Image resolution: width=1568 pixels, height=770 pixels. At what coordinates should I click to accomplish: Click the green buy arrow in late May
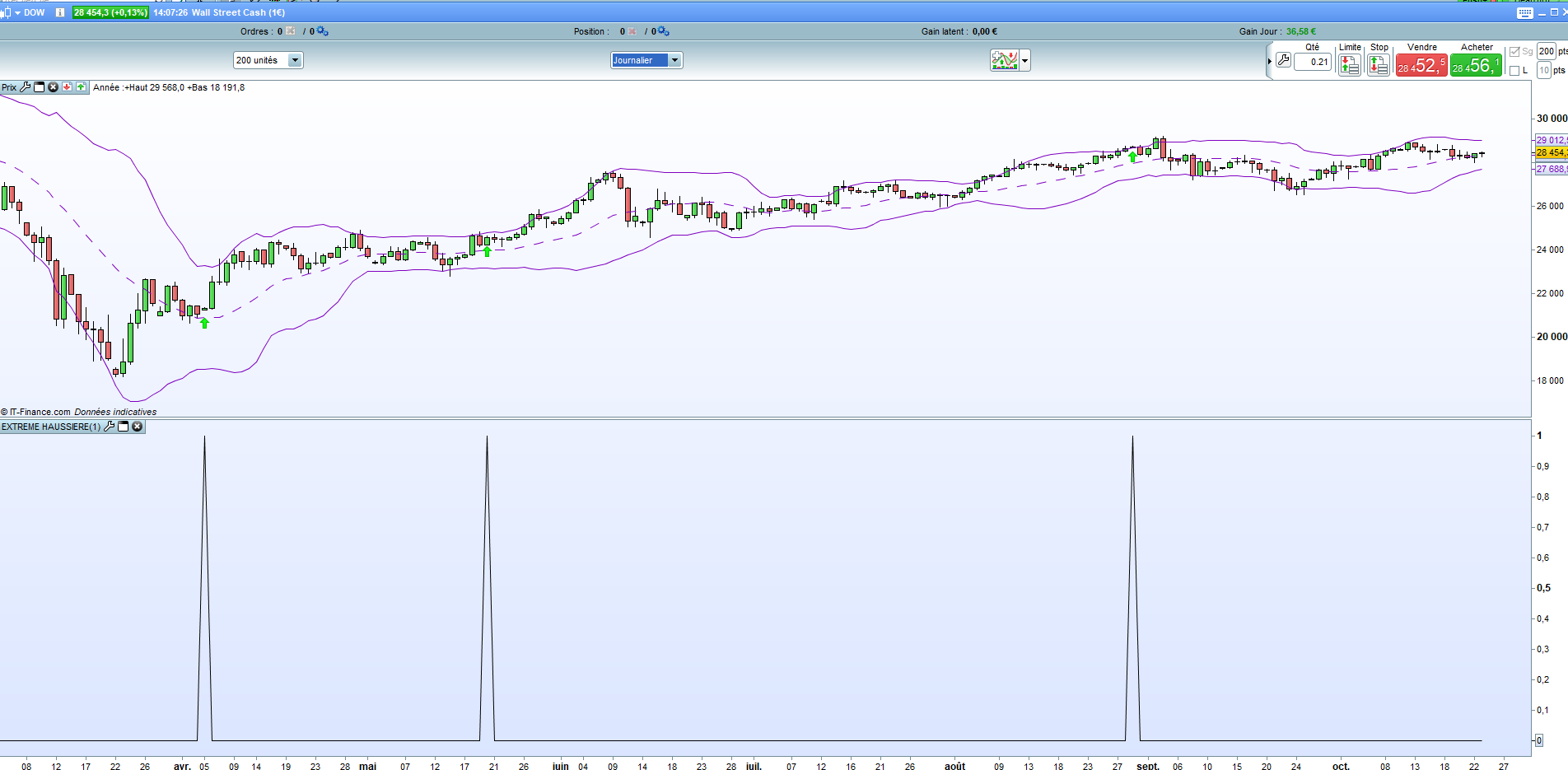[x=488, y=251]
